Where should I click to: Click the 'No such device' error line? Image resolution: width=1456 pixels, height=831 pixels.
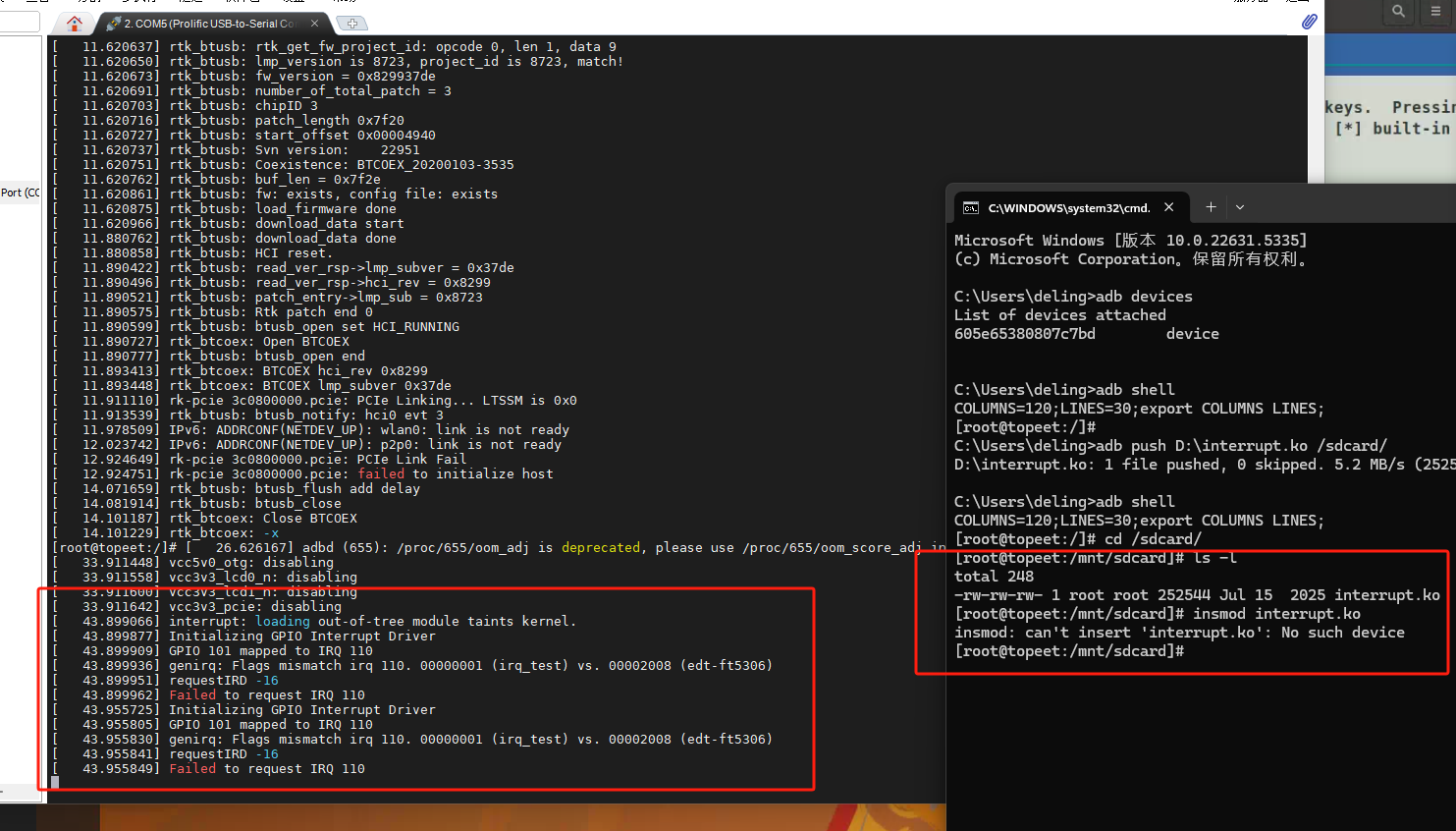click(x=1179, y=633)
